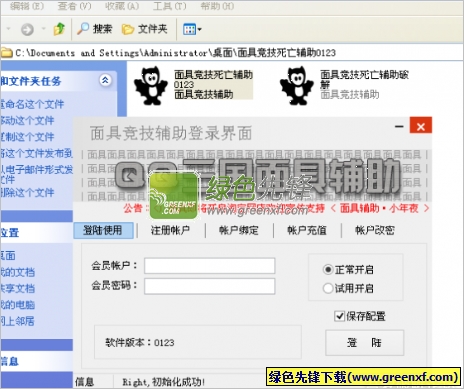This screenshot has width=464, height=389.
Task: Open the Views dropdown arrow
Action: tap(200, 29)
